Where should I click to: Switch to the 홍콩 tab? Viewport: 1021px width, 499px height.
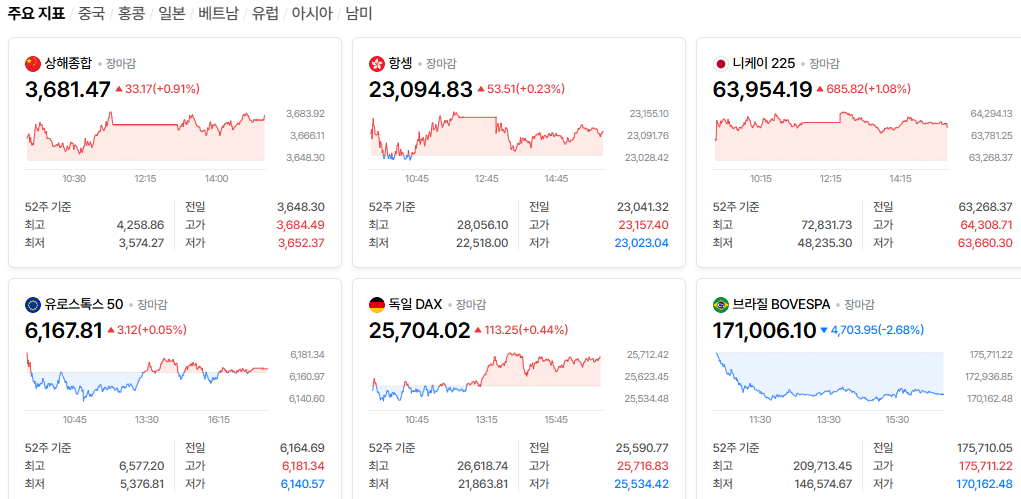click(x=132, y=14)
